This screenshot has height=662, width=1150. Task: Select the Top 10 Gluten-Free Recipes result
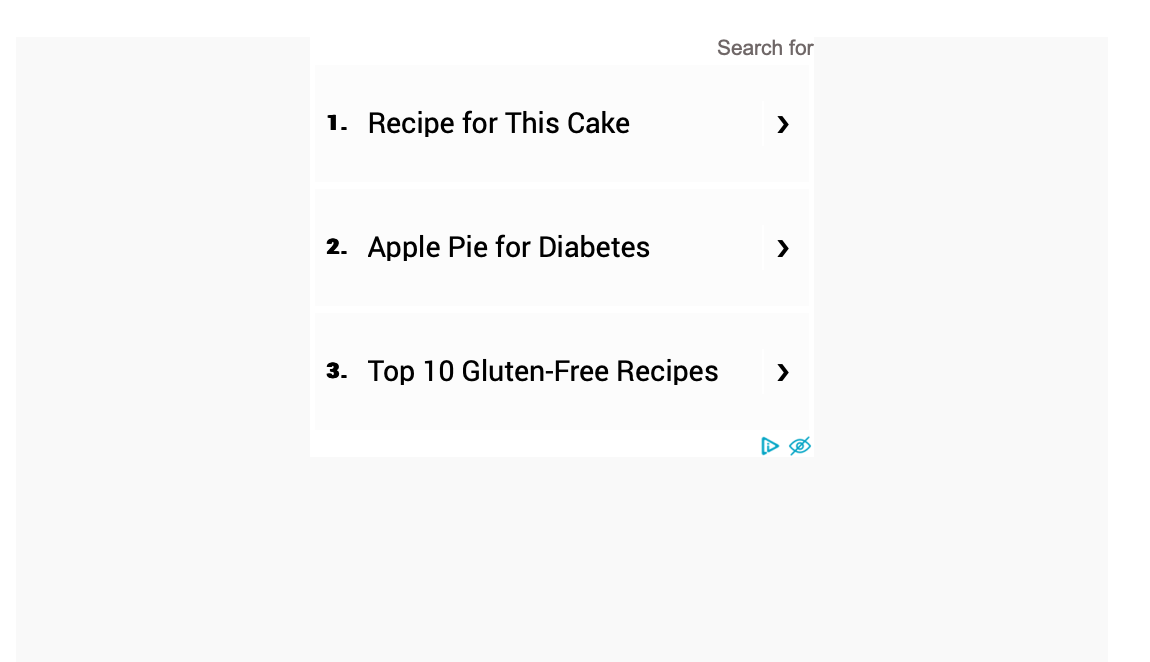coord(542,372)
